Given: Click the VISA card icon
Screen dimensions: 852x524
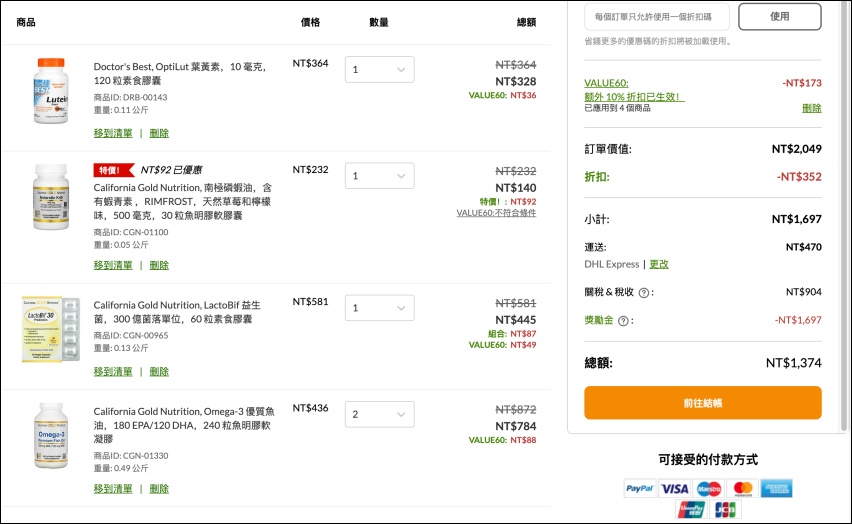Looking at the screenshot, I should tap(675, 488).
